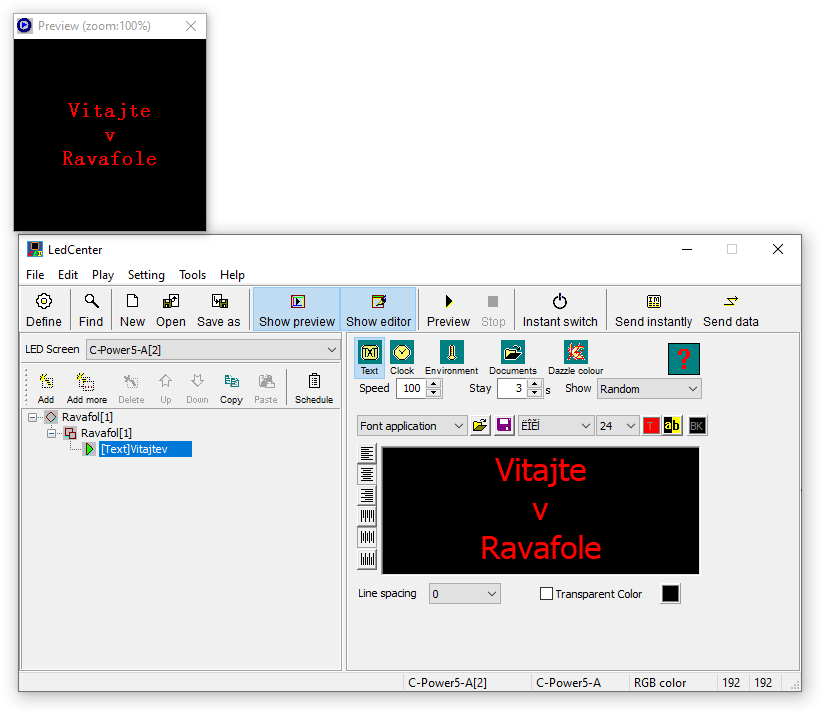Decrease the Stay seconds with stepper
Image resolution: width=823 pixels, height=714 pixels.
pyautogui.click(x=534, y=393)
